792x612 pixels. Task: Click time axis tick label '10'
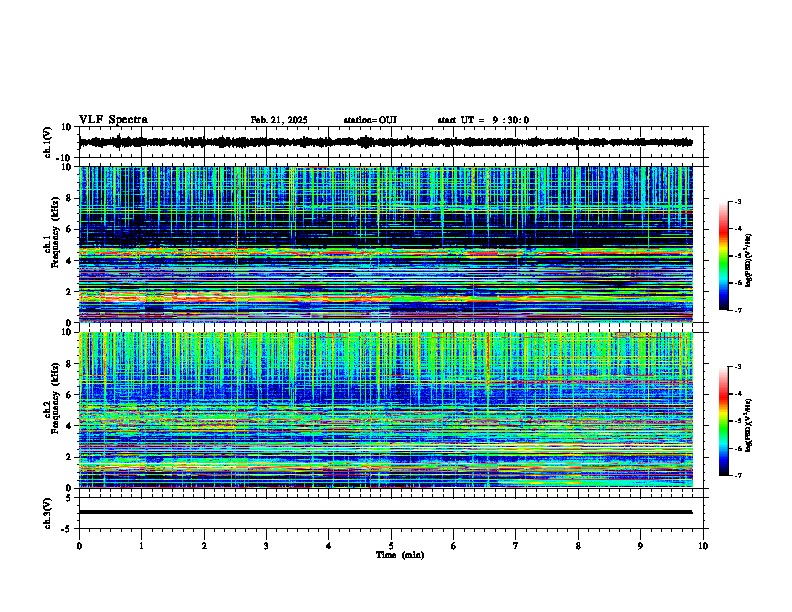click(x=703, y=546)
